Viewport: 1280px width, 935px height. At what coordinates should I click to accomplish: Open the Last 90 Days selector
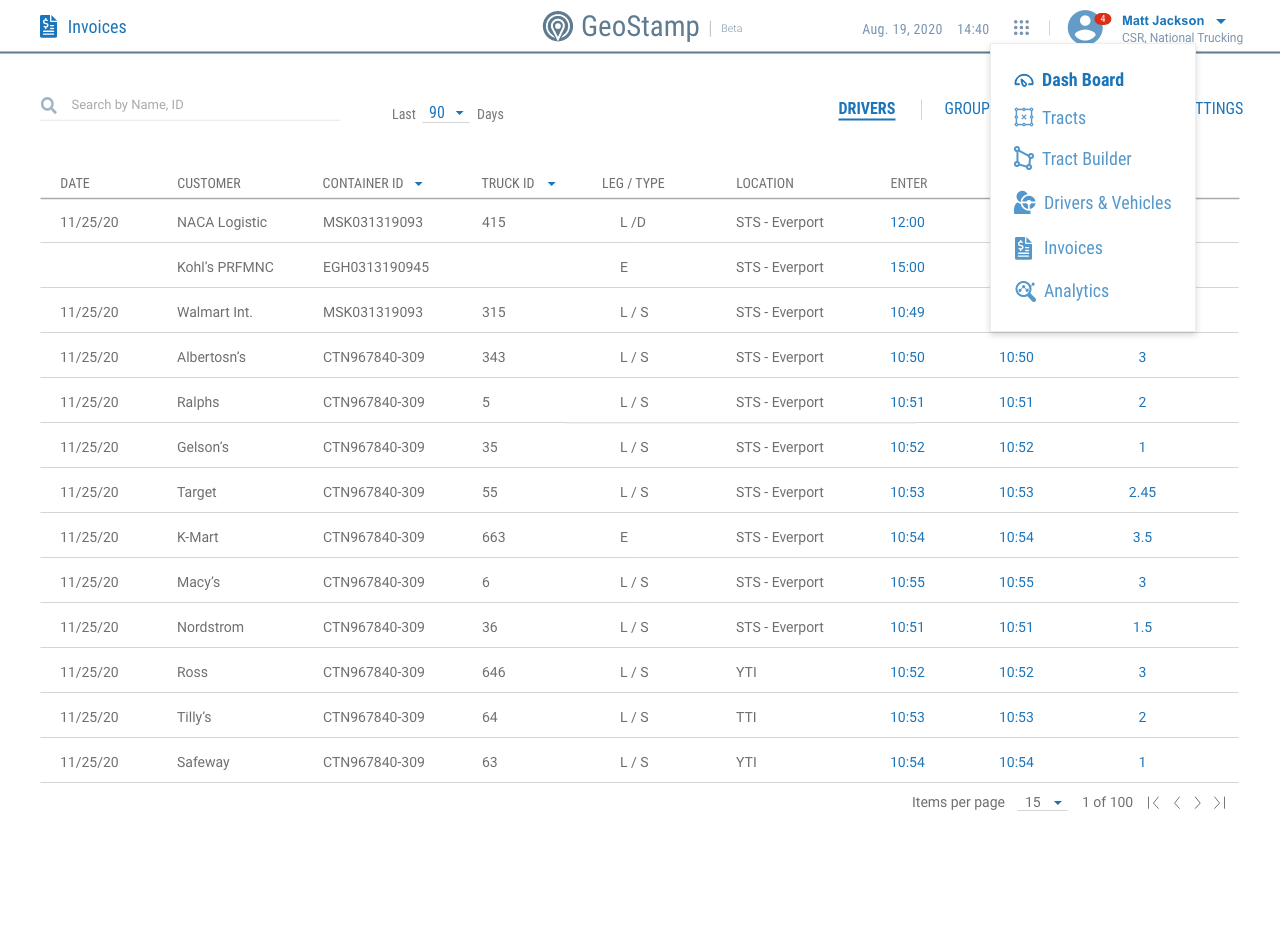pos(446,114)
